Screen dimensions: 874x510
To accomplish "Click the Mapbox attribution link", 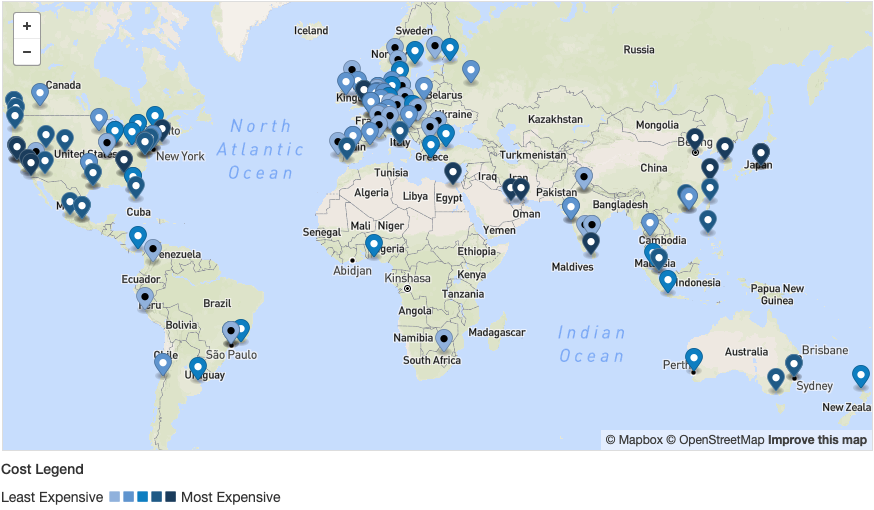I will click(633, 440).
